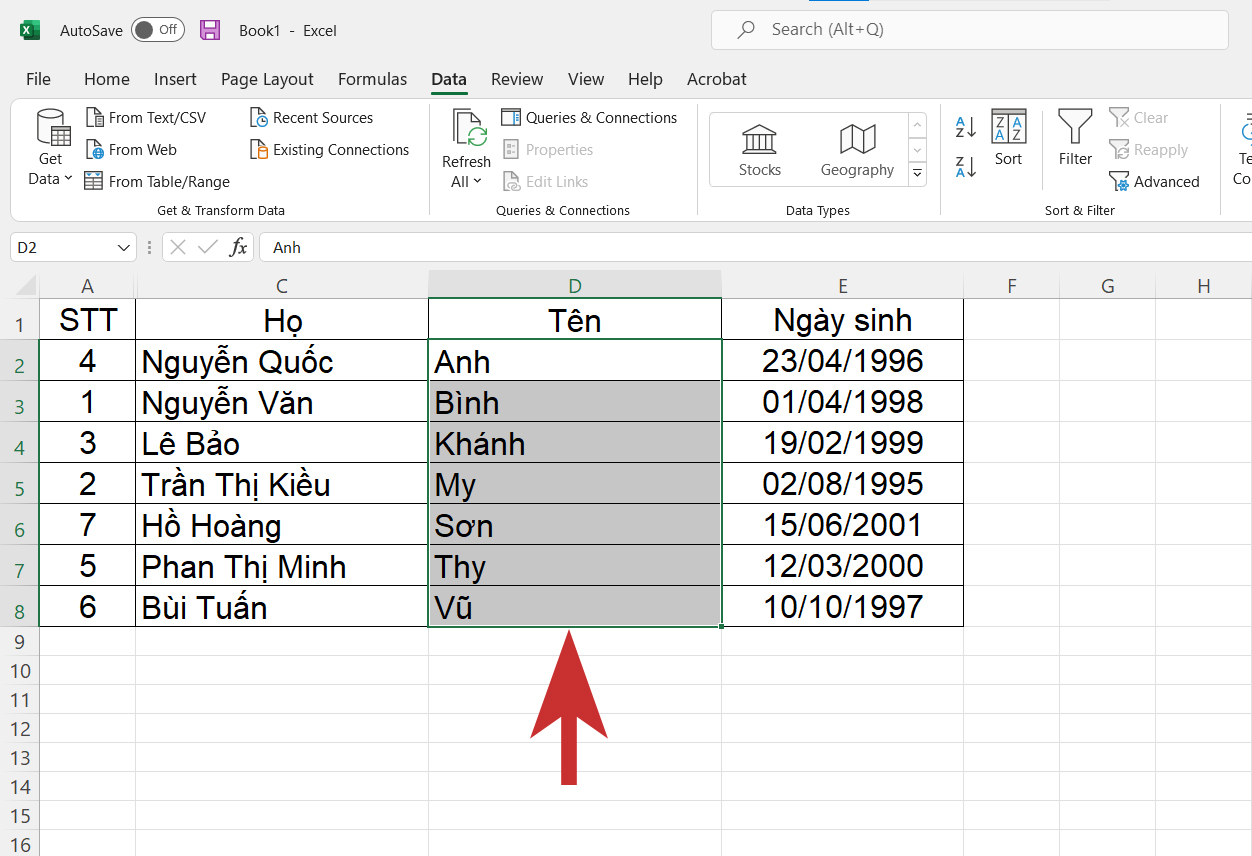Select cell containing Khánh
The image size is (1252, 856).
pyautogui.click(x=575, y=443)
